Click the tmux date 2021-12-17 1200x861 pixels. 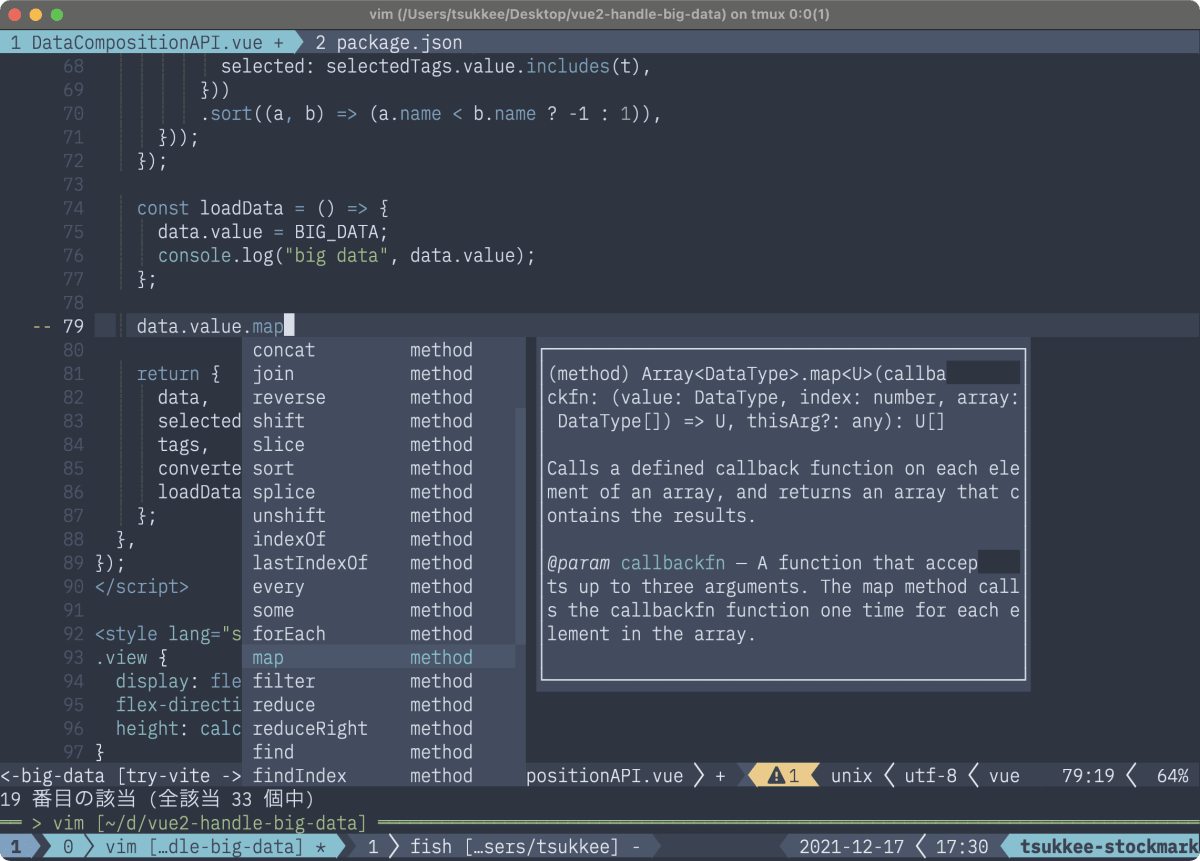coord(851,847)
